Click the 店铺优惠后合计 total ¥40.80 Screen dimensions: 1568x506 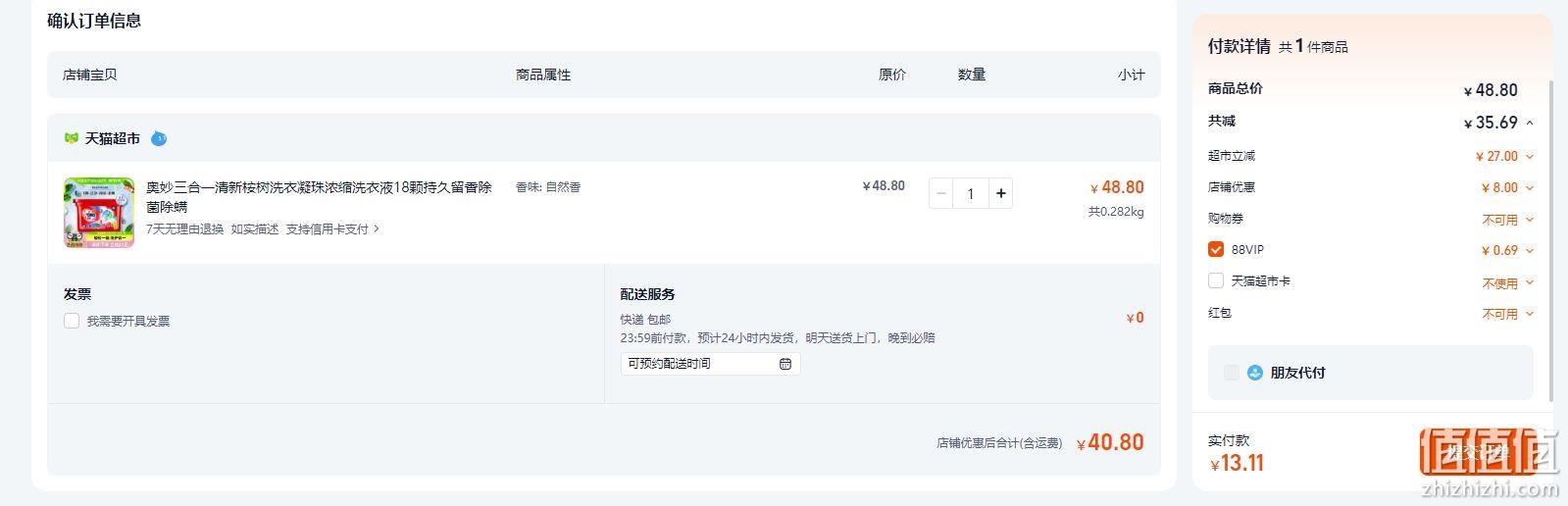click(x=1110, y=442)
